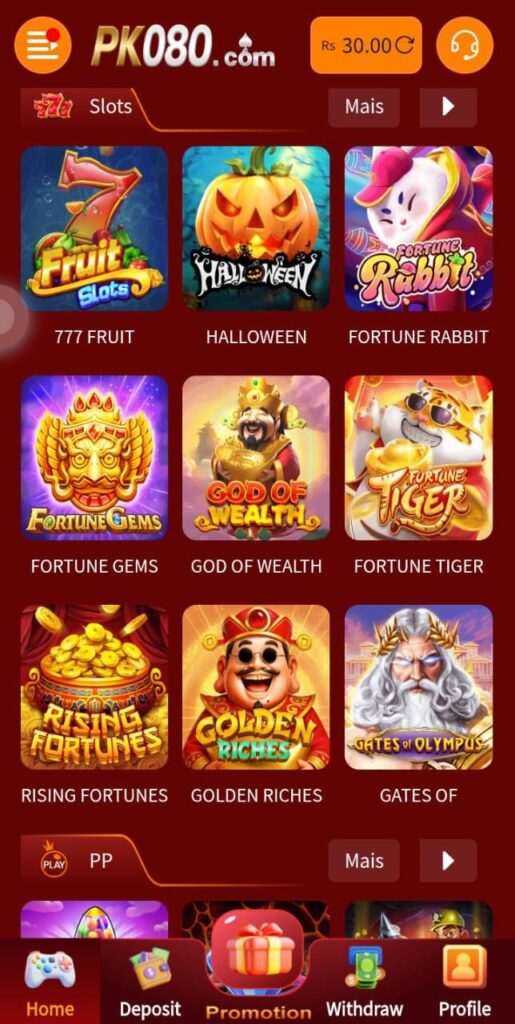Viewport: 515px width, 1024px height.
Task: Click Mais in the Slots section
Action: click(364, 107)
